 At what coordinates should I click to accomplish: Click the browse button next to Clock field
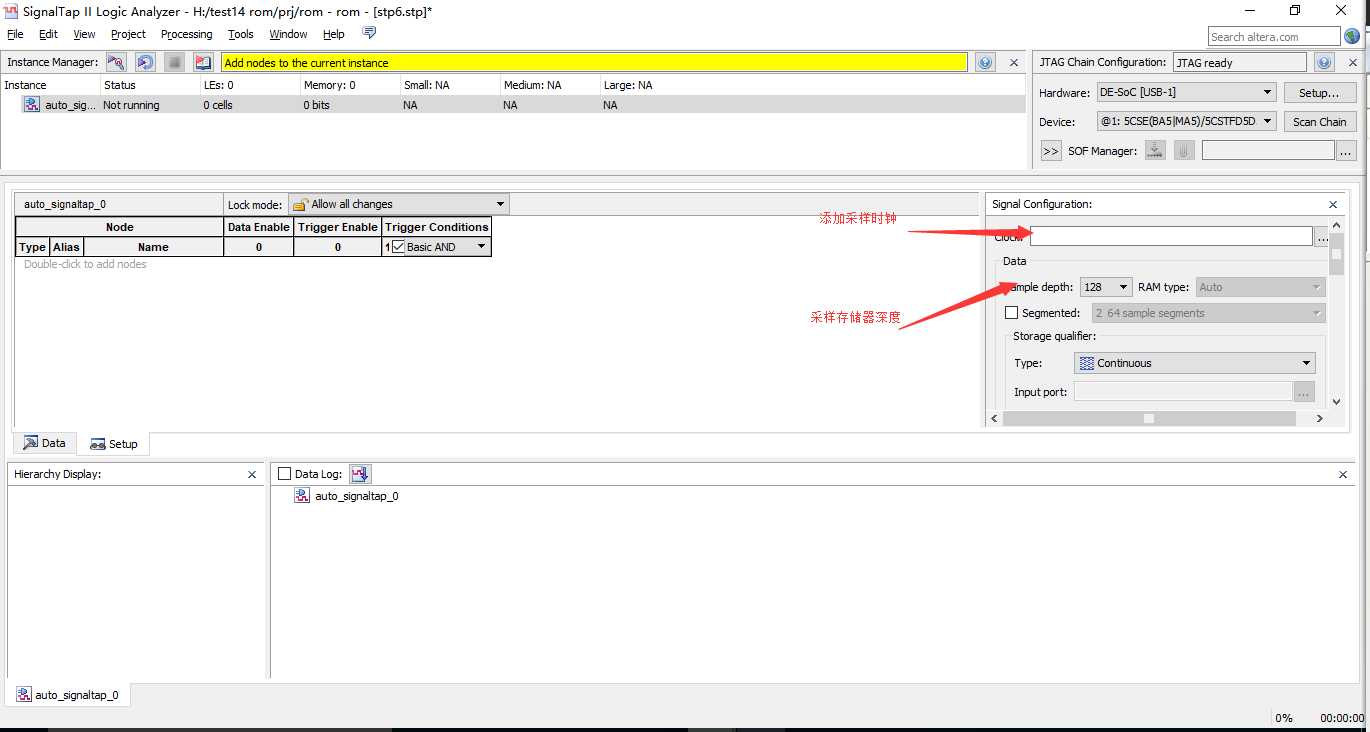click(x=1322, y=237)
